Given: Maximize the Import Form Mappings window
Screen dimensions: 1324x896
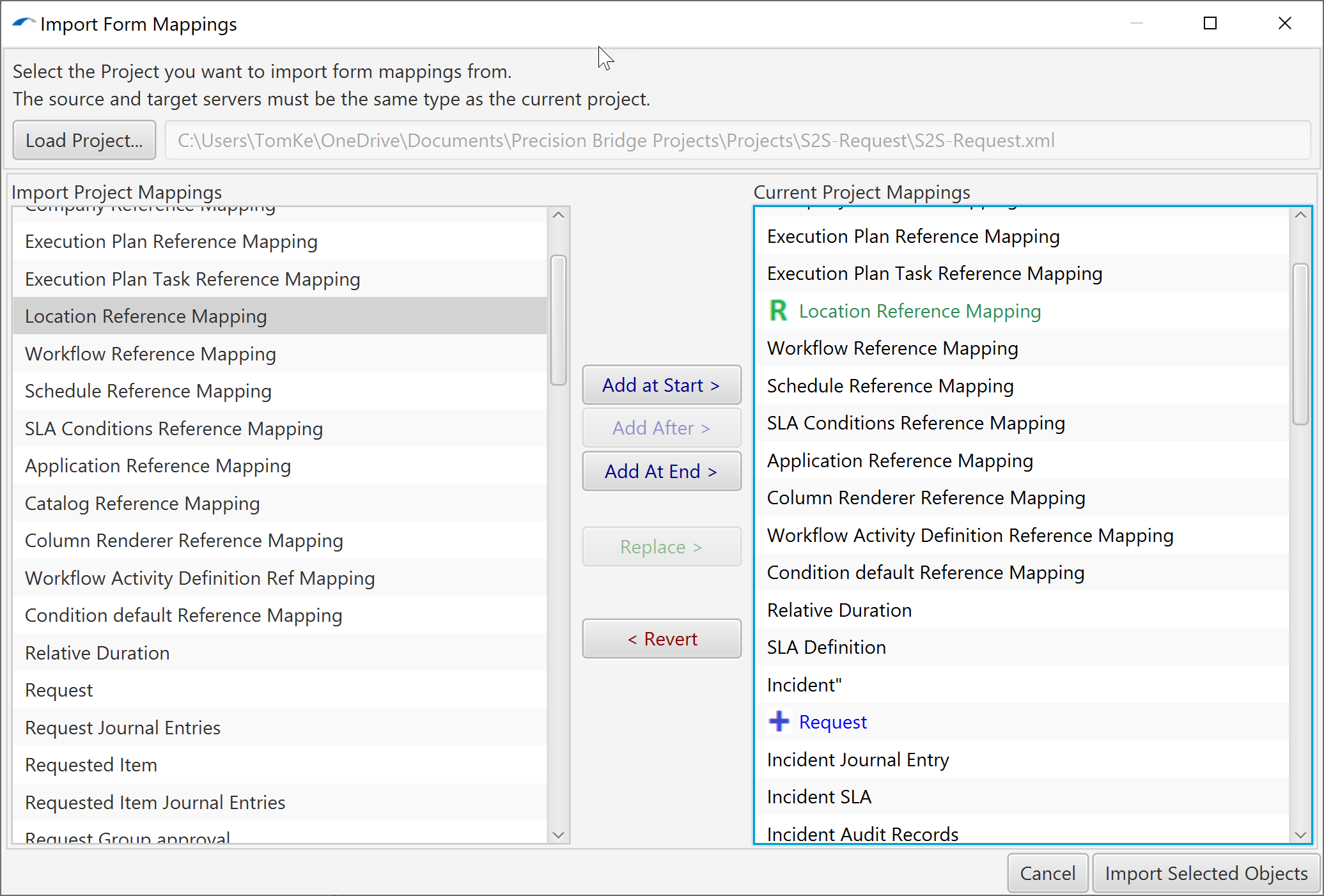Looking at the screenshot, I should click(x=1210, y=24).
